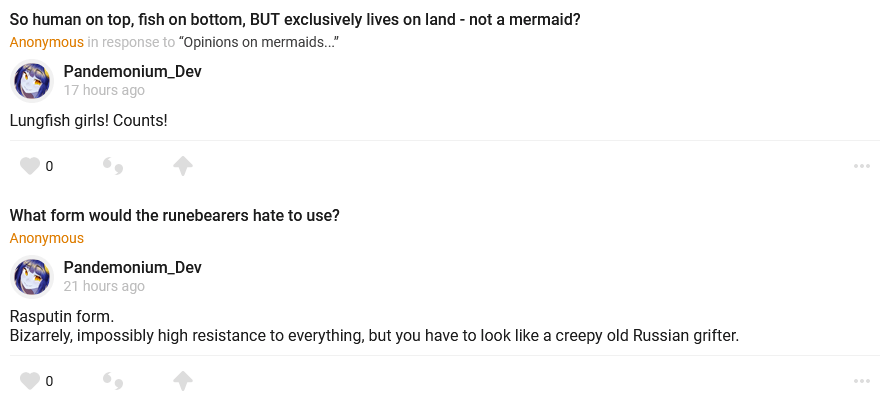Quote the Rasputin form answer
The width and height of the screenshot is (890, 401).
click(x=113, y=381)
